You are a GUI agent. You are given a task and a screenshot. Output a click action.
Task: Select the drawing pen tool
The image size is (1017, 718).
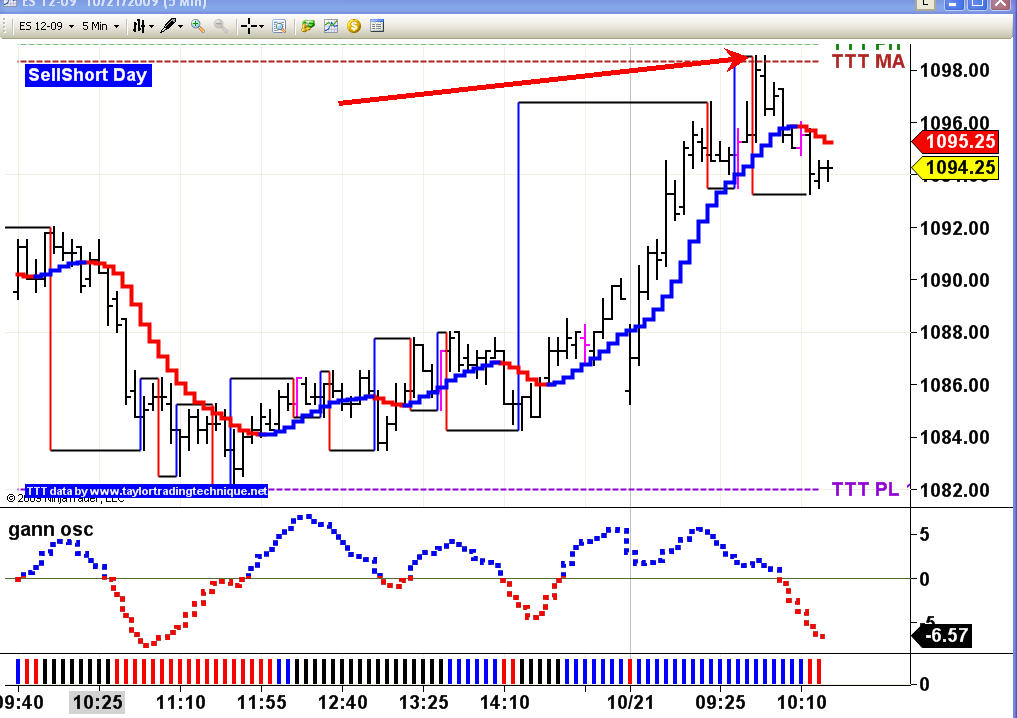[168, 27]
